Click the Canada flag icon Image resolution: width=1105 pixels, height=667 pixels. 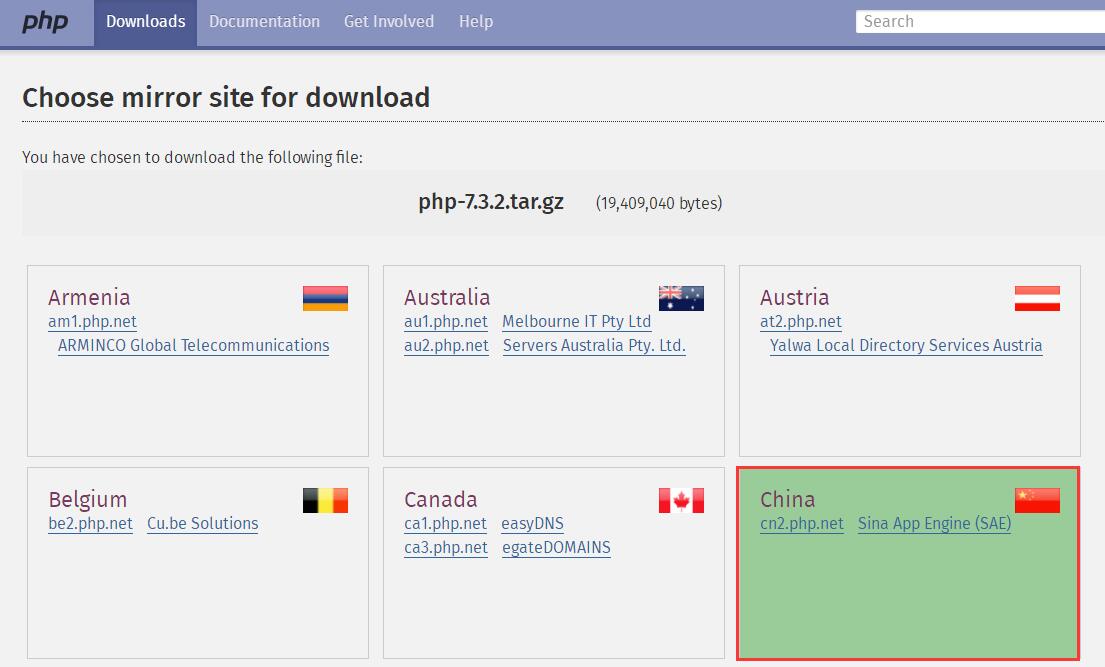681,501
